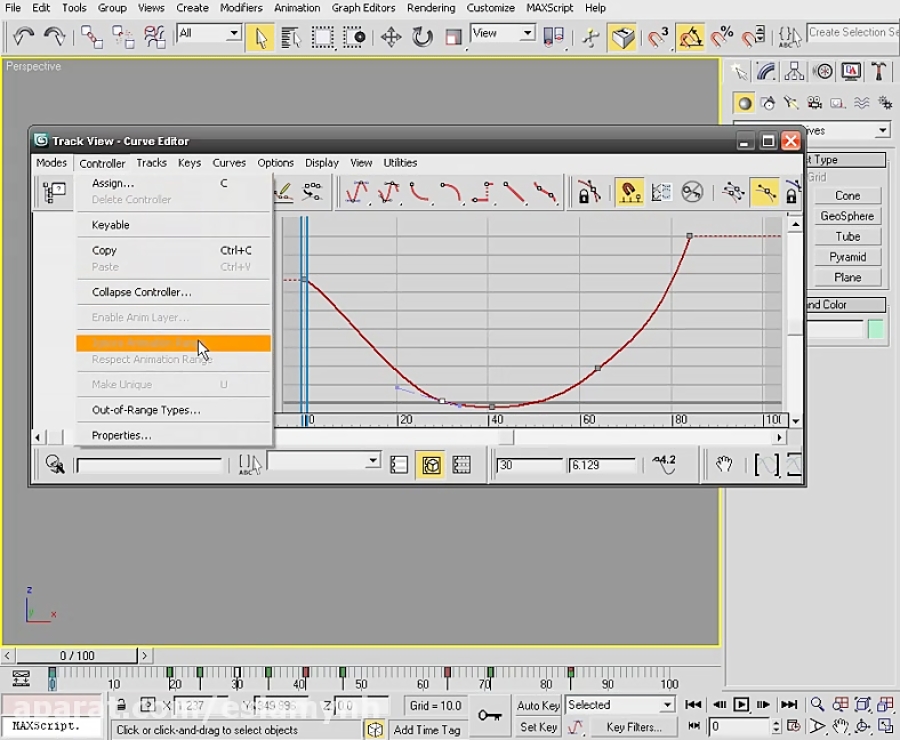Open the Render Setup teapot icon
Image resolution: width=900 pixels, height=740 pixels.
click(624, 36)
